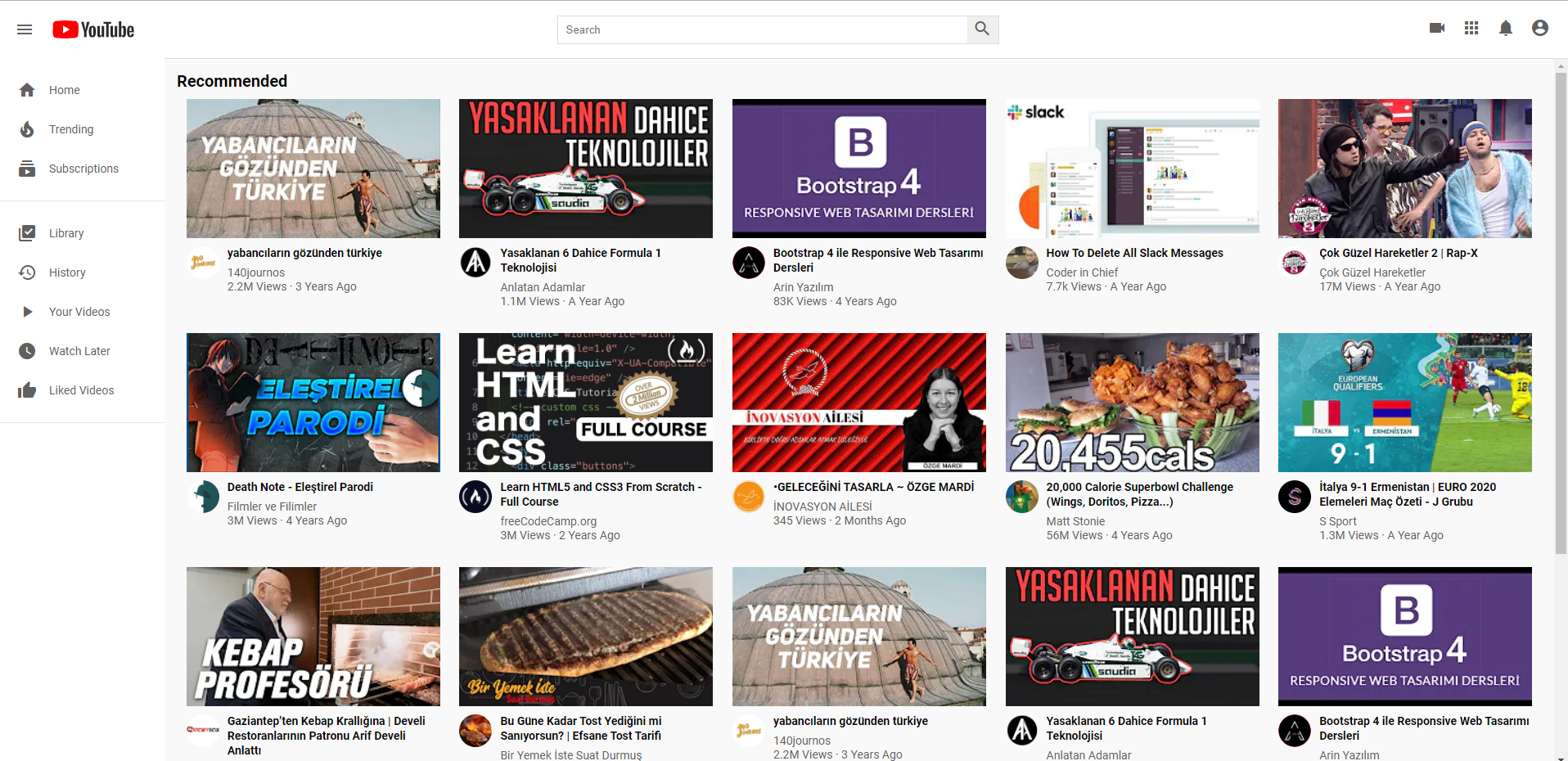Open the notifications bell
The width and height of the screenshot is (1568, 761).
point(1506,28)
